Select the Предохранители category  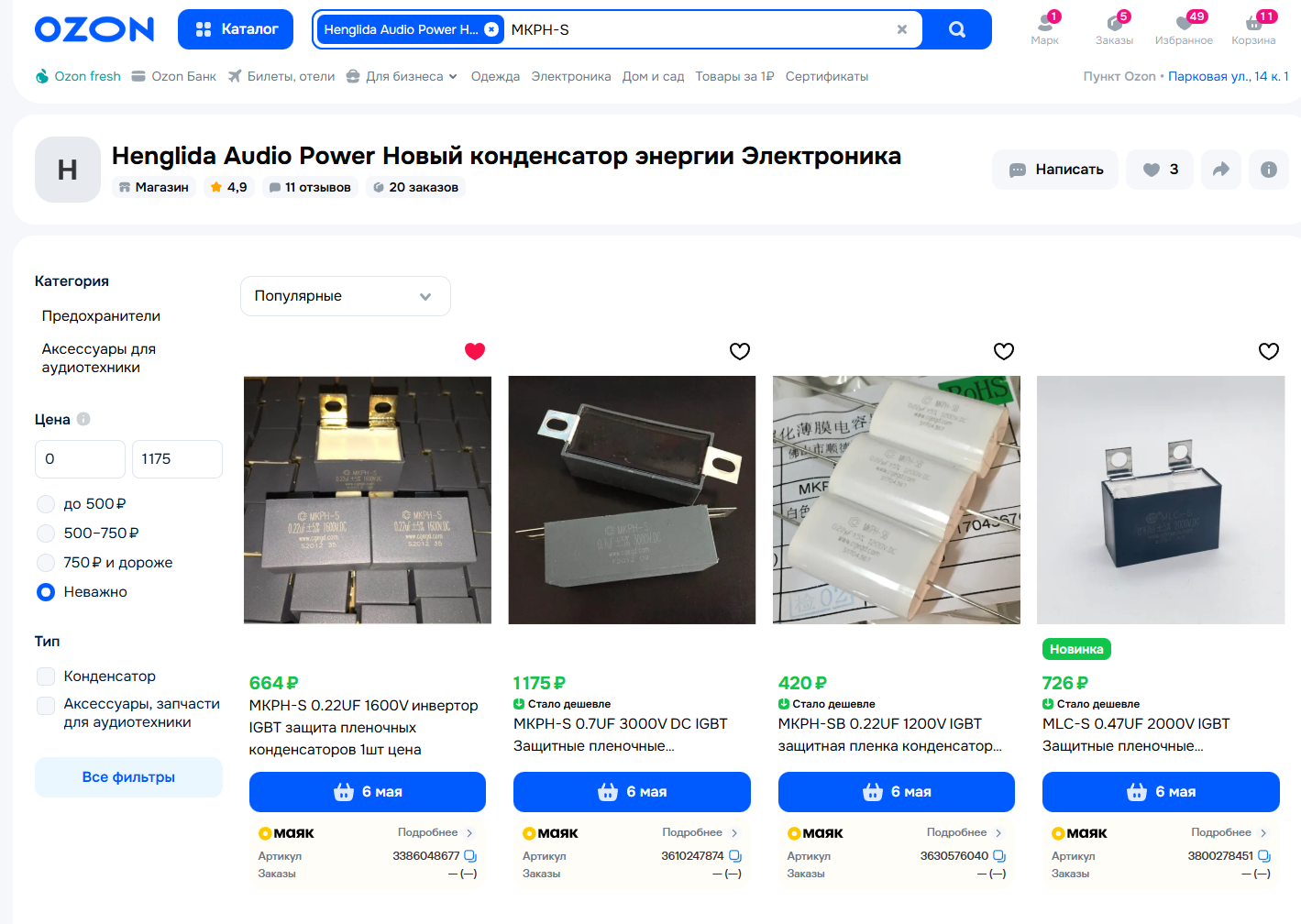[101, 316]
